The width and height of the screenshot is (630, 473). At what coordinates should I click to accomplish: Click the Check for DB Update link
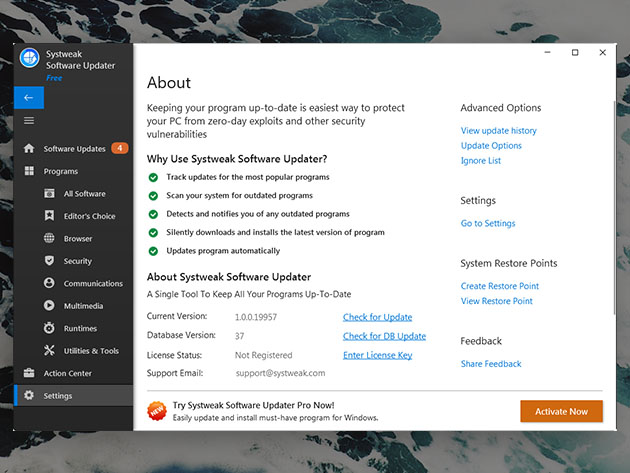tap(384, 336)
